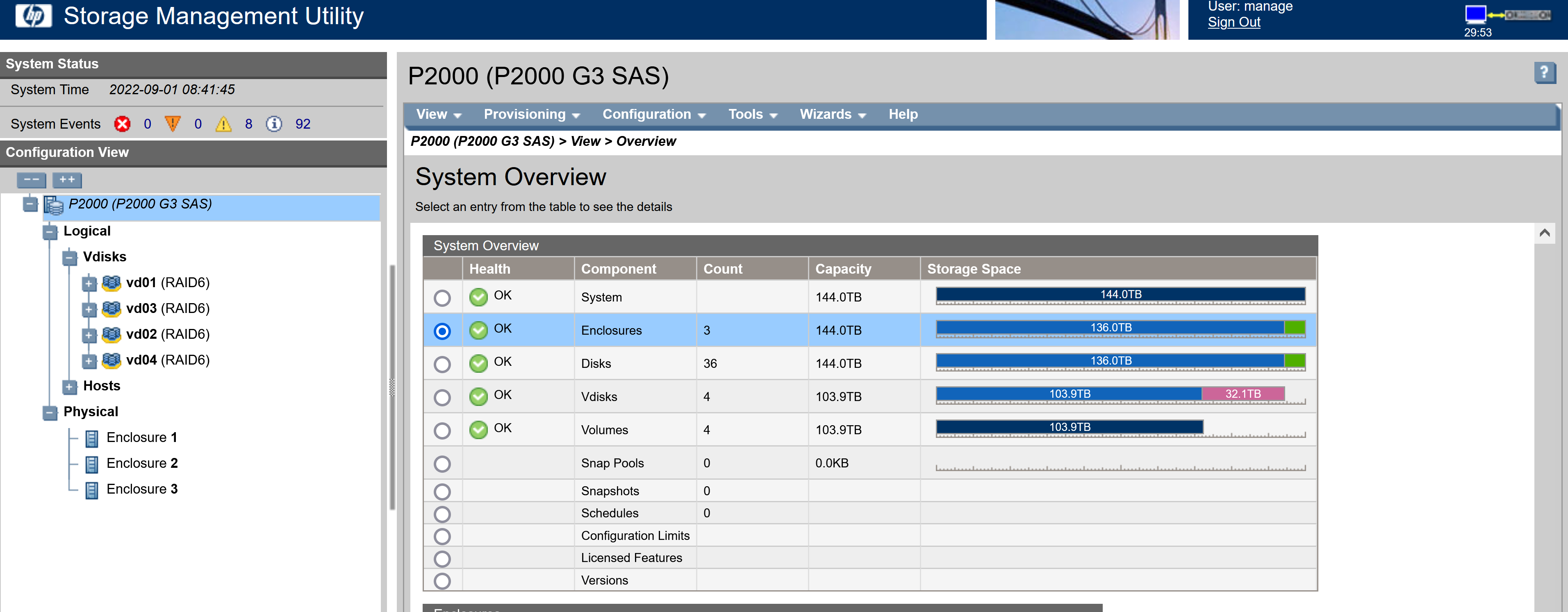This screenshot has width=1568, height=612.
Task: Click the warning events count 8
Action: point(248,124)
